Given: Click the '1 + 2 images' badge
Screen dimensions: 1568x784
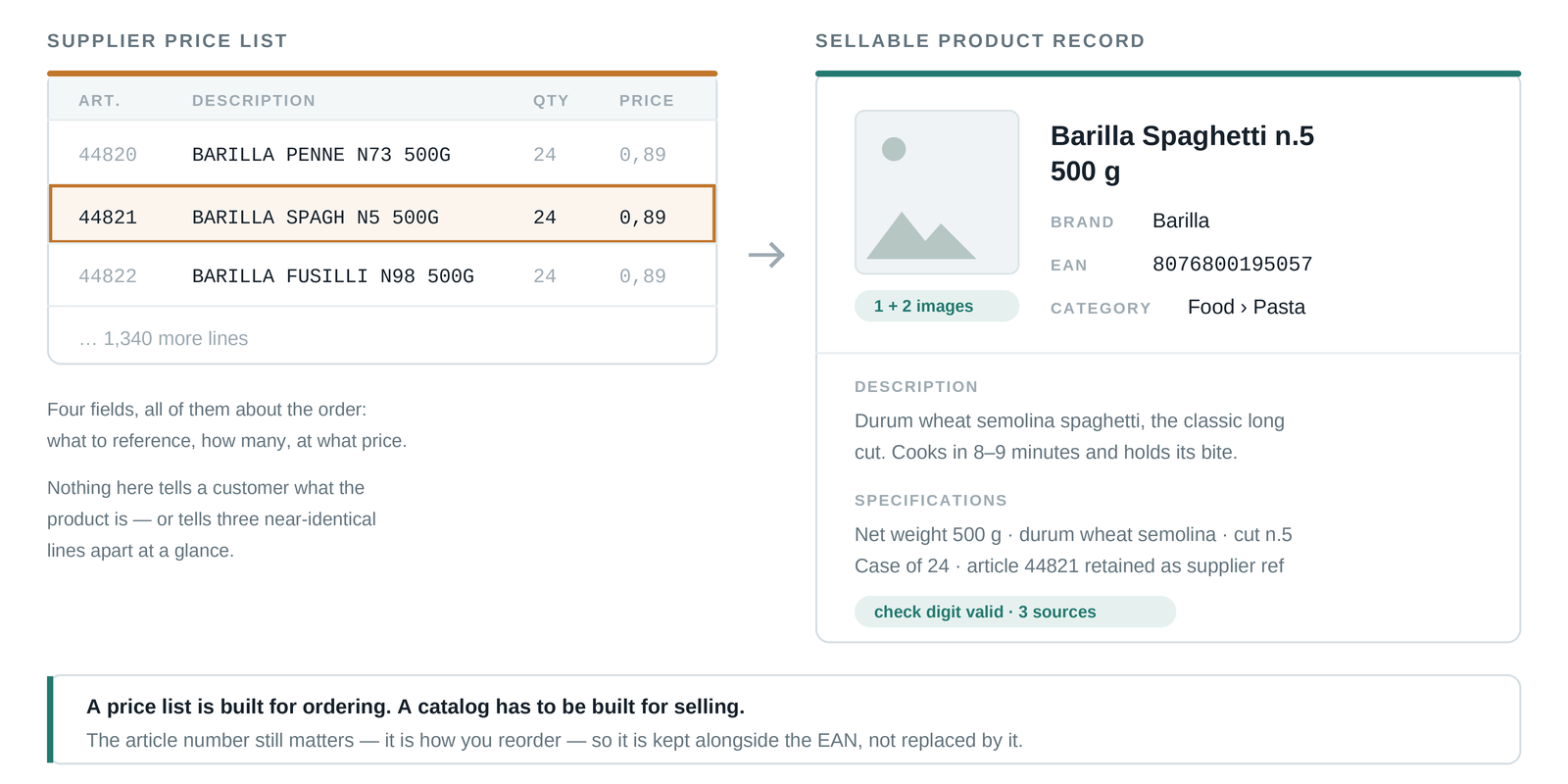Looking at the screenshot, I should point(937,306).
